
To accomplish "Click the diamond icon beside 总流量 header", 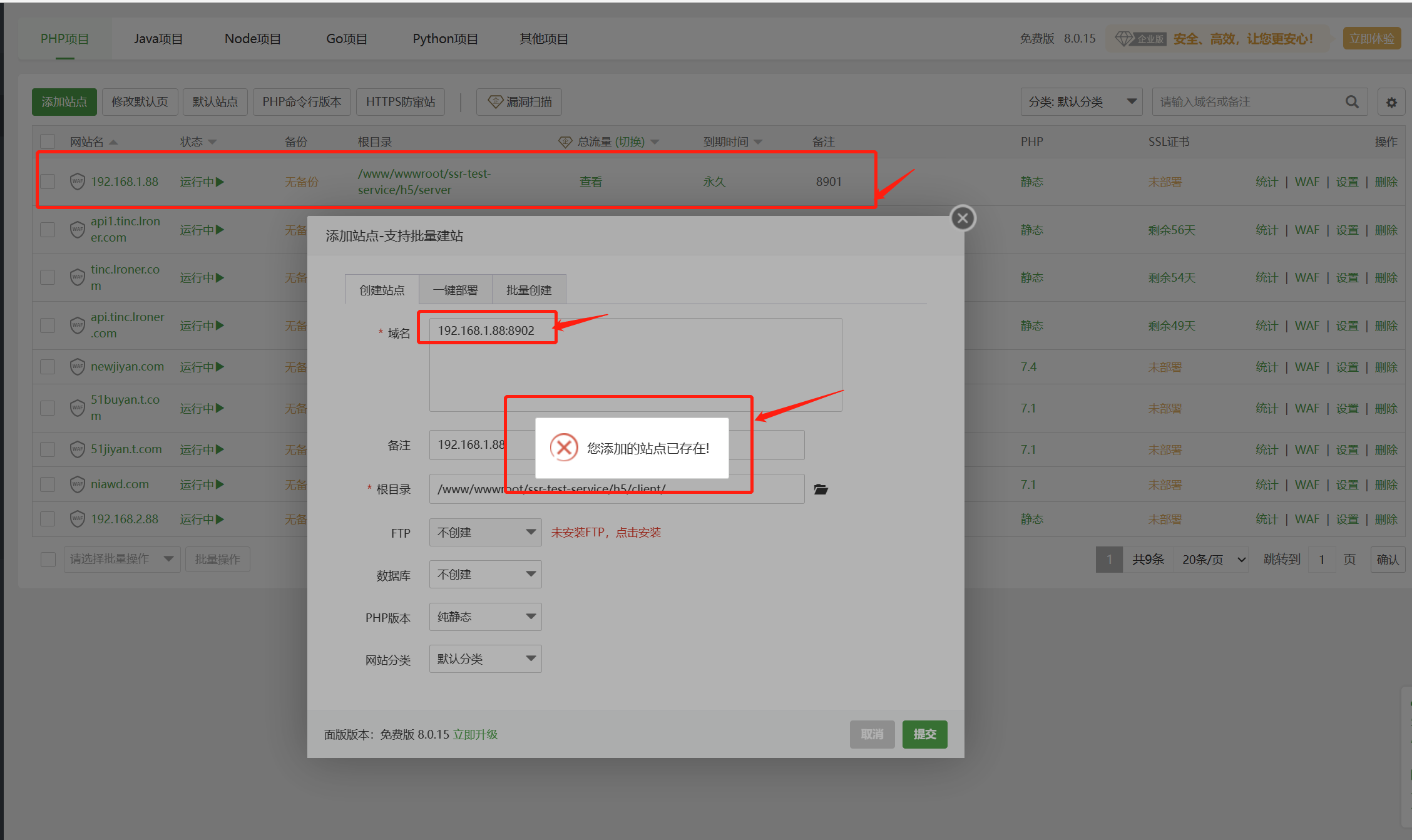I will tap(565, 142).
